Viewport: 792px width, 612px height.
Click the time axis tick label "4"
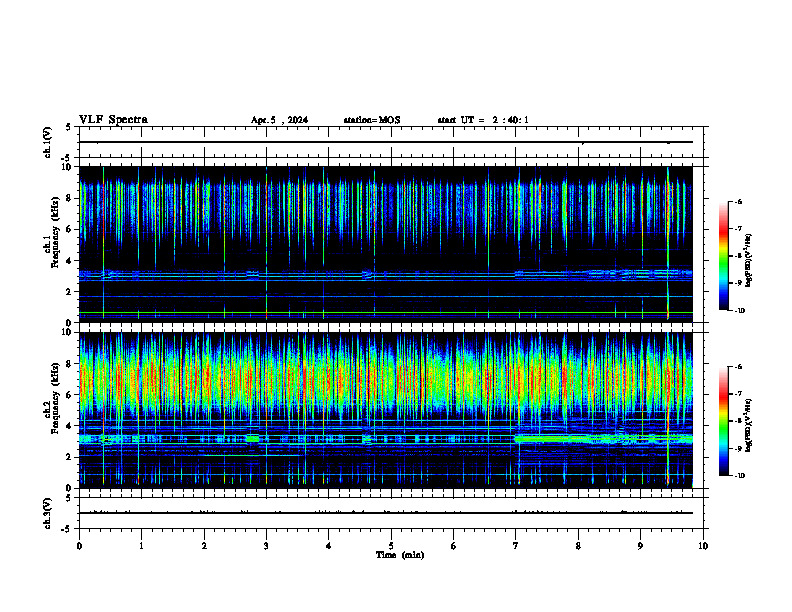(x=329, y=546)
